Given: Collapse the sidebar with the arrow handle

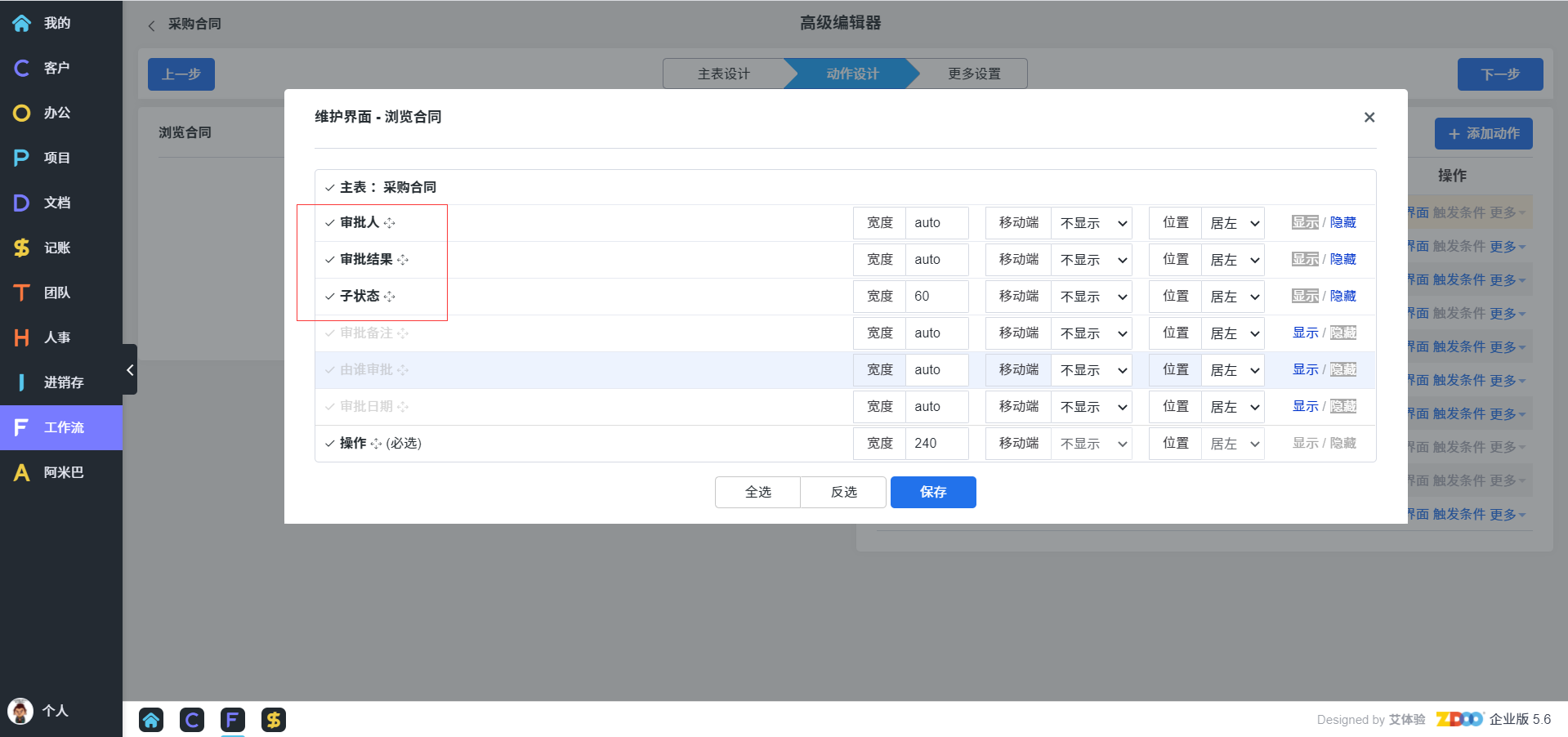Looking at the screenshot, I should 130,370.
